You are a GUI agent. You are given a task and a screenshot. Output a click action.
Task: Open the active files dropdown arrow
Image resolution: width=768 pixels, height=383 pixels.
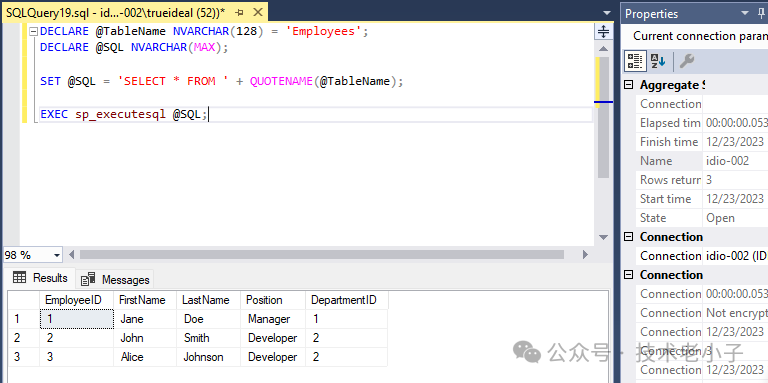pos(607,13)
